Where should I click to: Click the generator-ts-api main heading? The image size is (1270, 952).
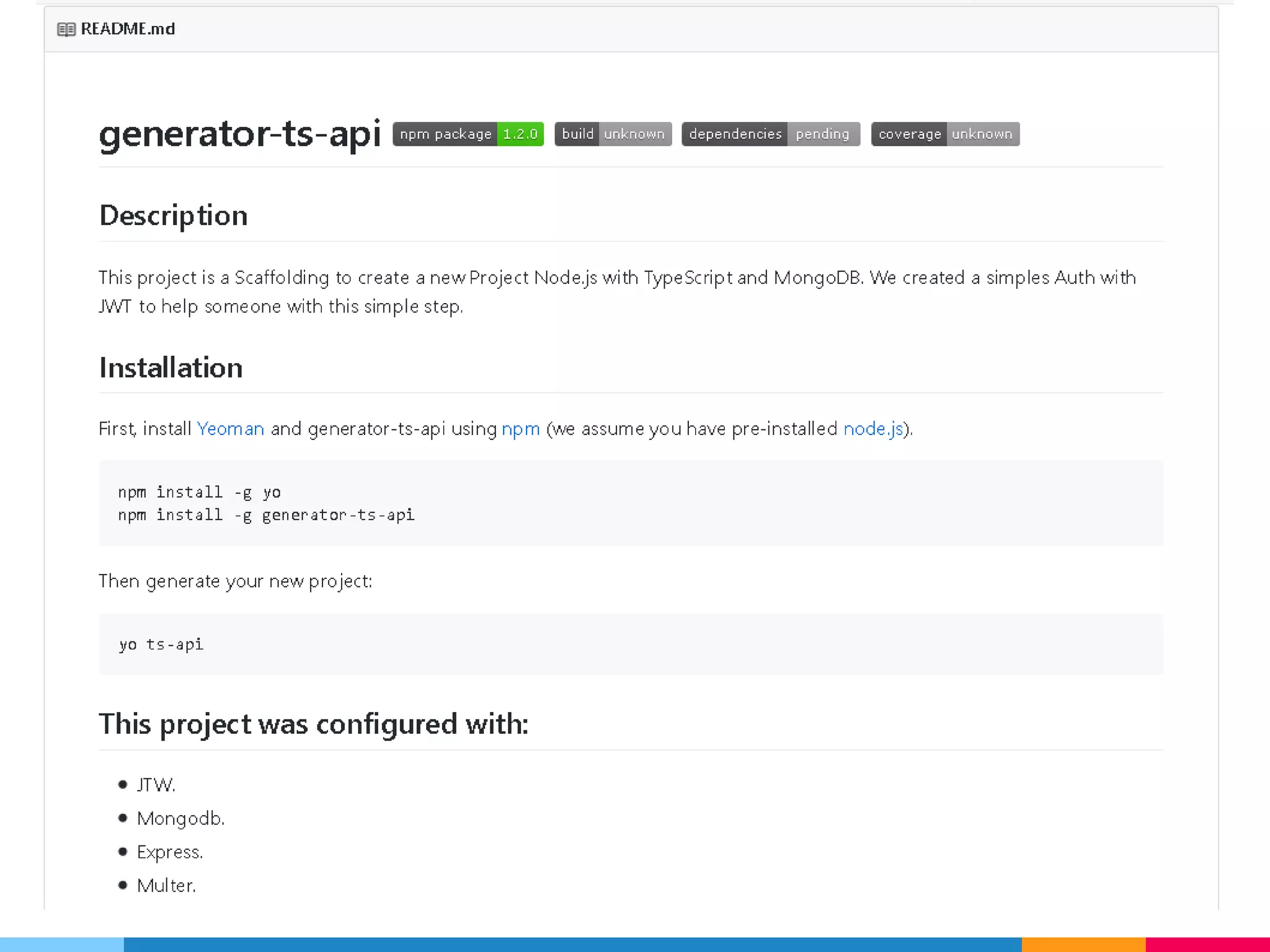[x=239, y=133]
